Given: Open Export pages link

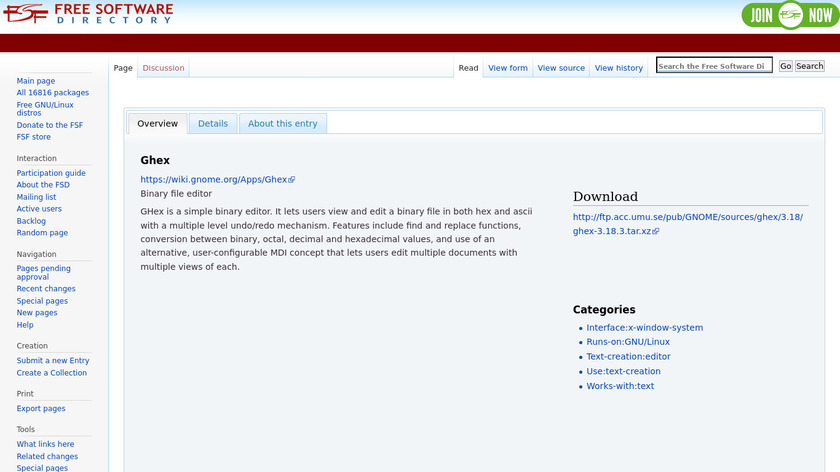Looking at the screenshot, I should [x=41, y=408].
